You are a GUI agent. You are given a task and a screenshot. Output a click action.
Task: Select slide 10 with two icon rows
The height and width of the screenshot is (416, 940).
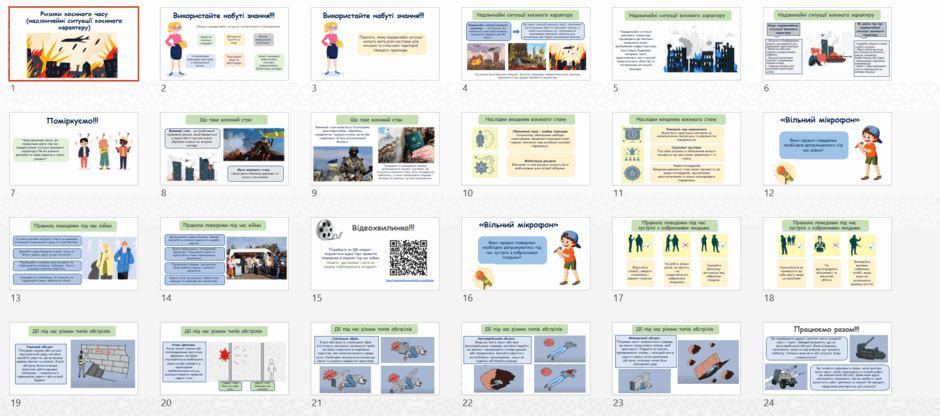[525, 149]
